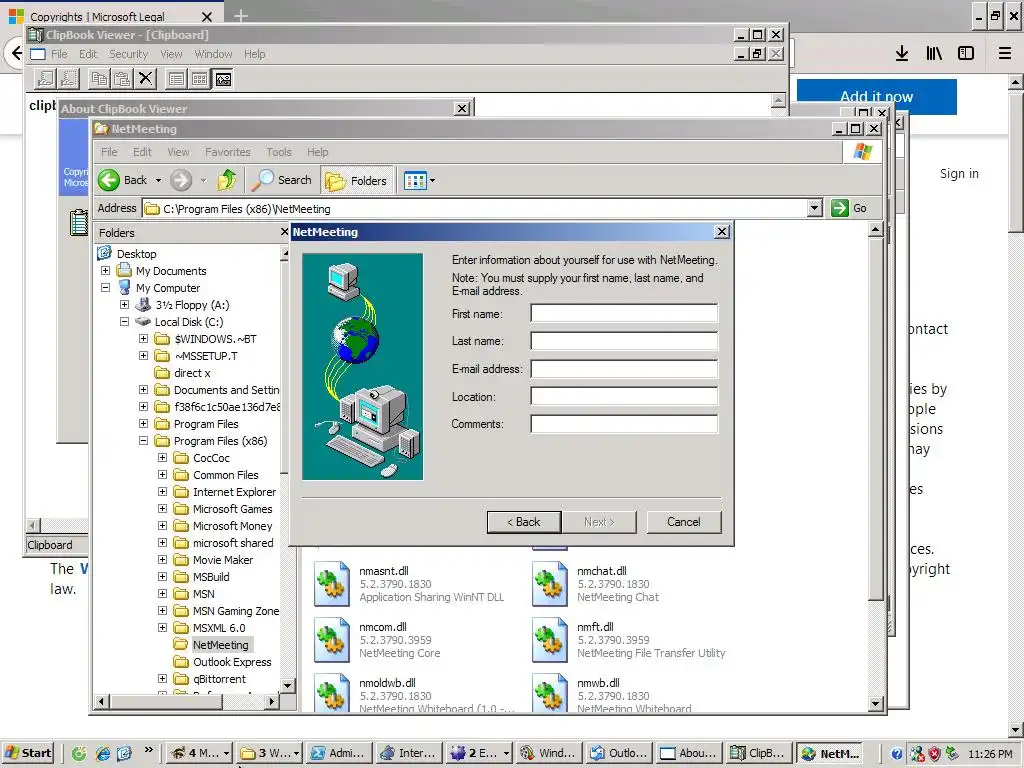
Task: Select the nmoldwb.dll file icon
Action: (332, 692)
